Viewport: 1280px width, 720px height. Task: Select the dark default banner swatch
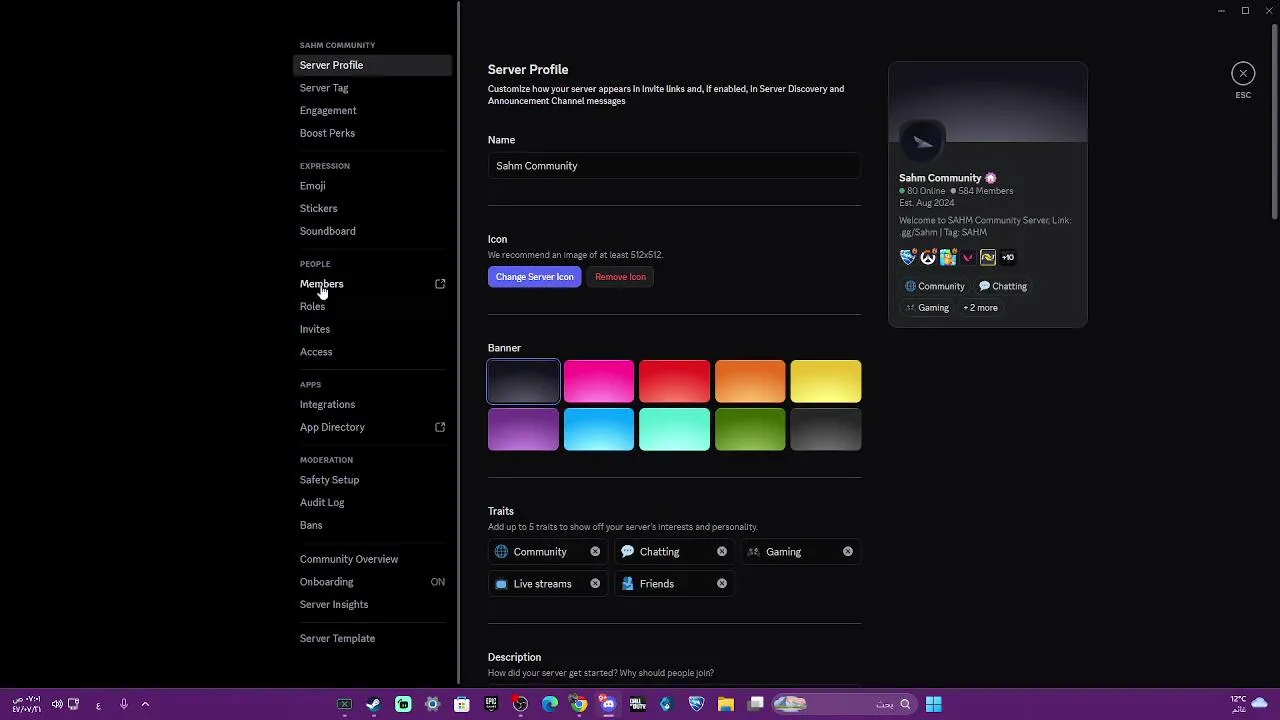click(x=523, y=381)
